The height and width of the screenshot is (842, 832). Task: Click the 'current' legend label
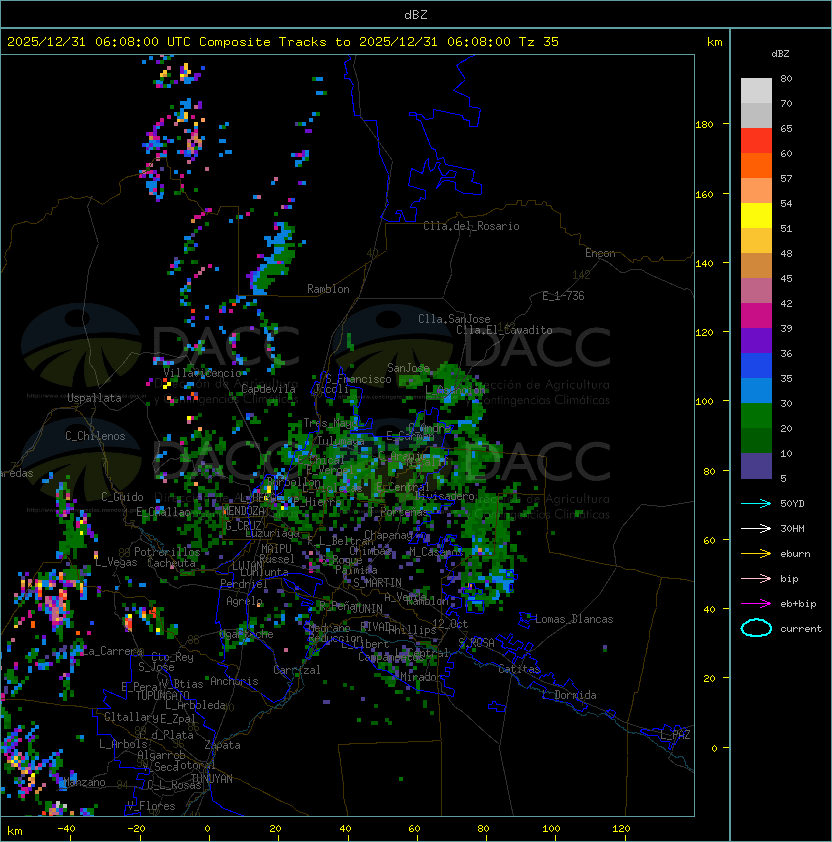801,629
